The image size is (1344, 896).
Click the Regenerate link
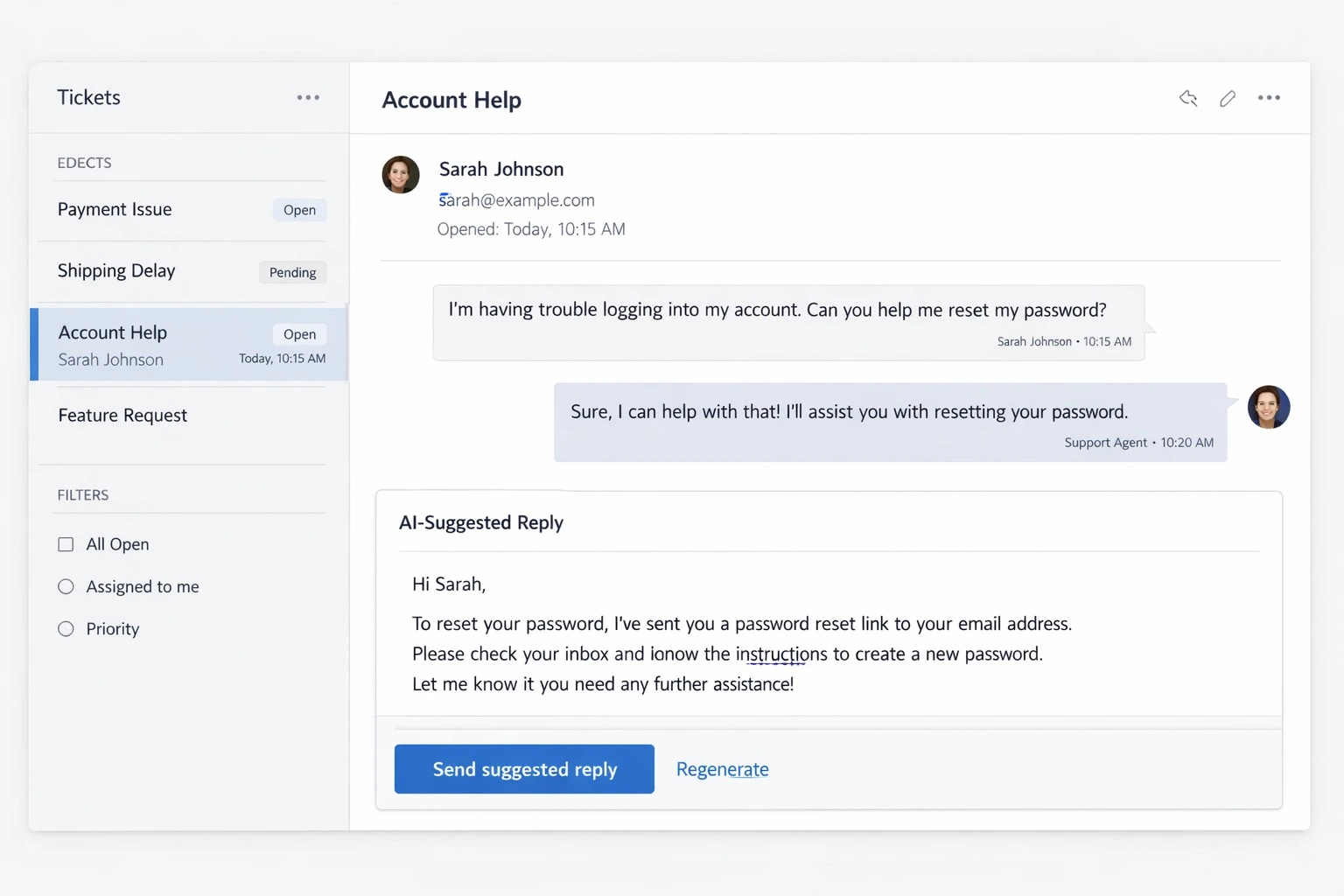tap(723, 769)
